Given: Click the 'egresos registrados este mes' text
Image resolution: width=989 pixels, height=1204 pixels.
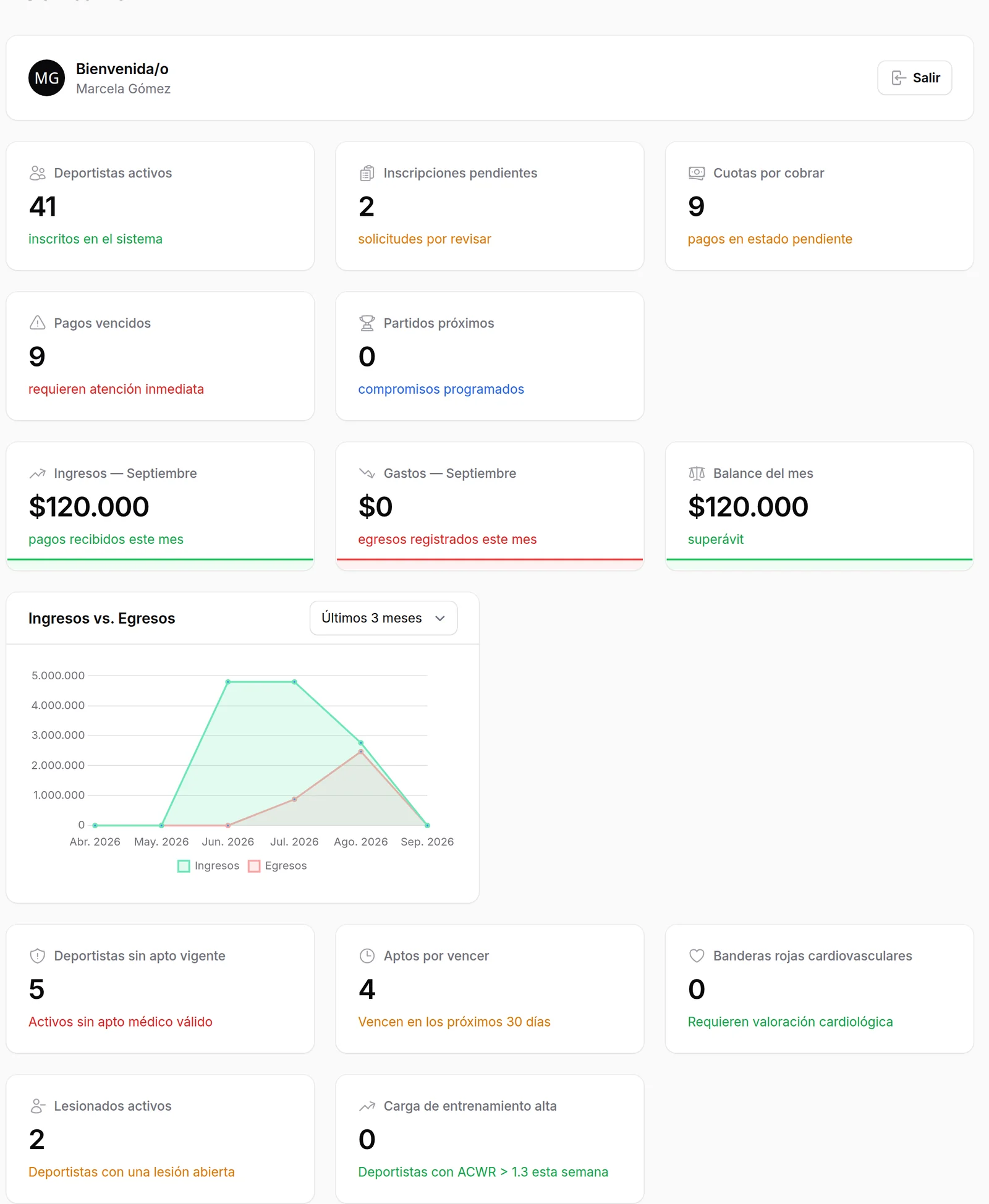Looking at the screenshot, I should pos(447,540).
